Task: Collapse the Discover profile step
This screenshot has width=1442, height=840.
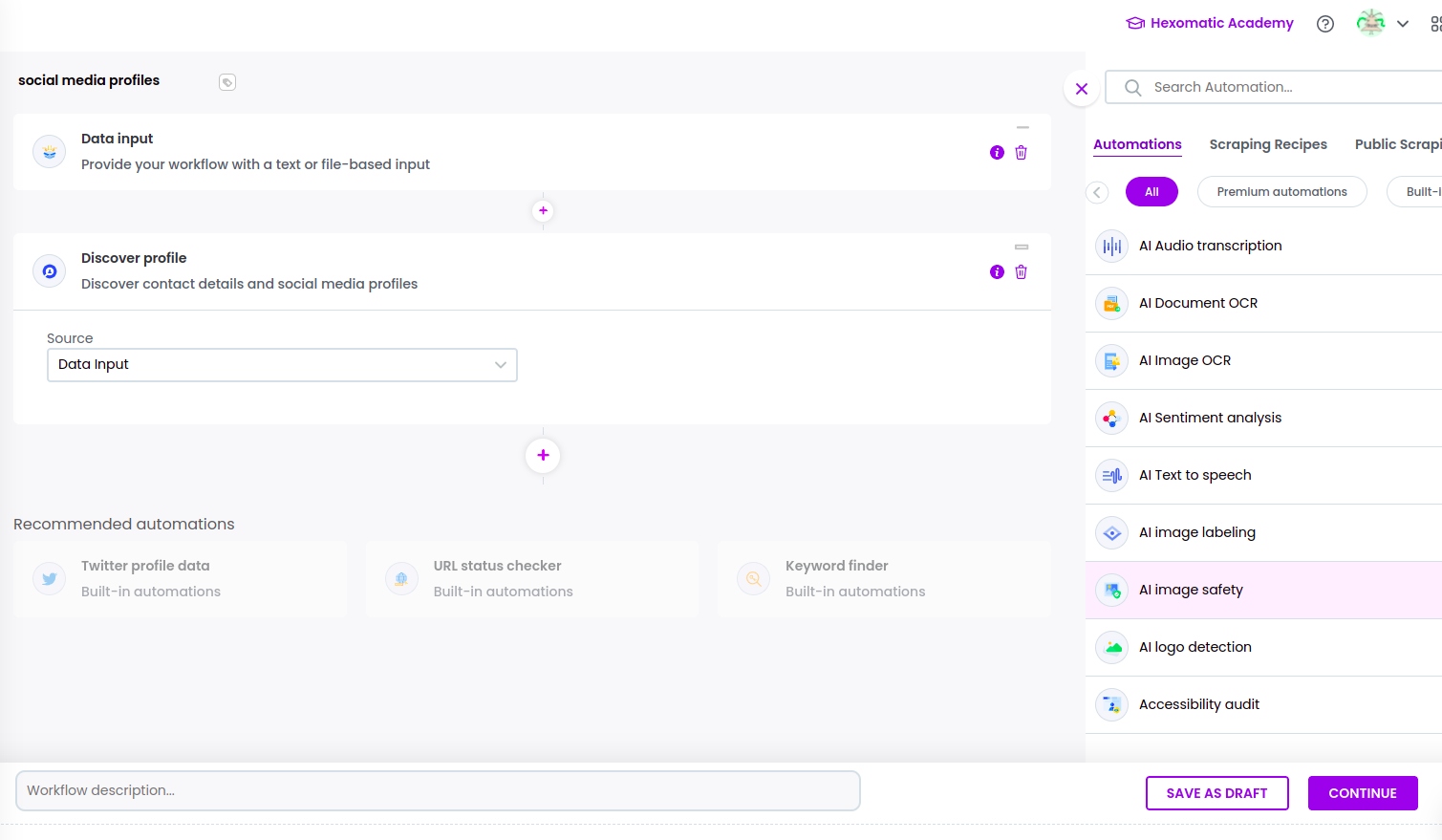Action: (1022, 247)
